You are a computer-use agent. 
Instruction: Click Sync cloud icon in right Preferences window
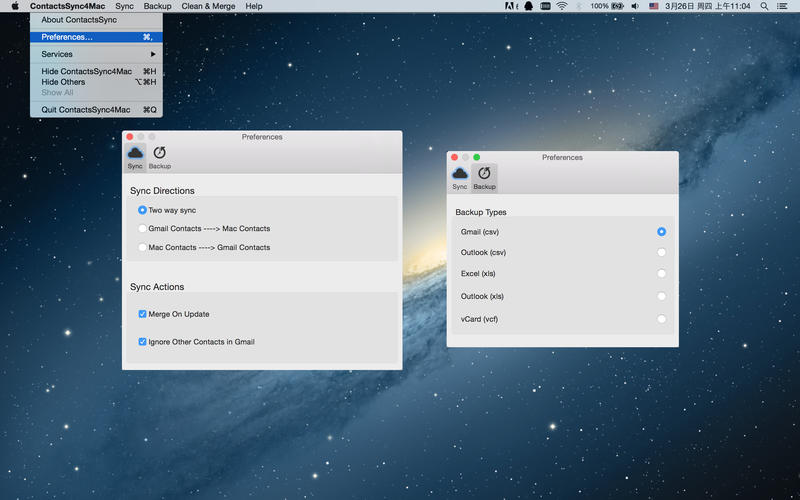coord(460,174)
